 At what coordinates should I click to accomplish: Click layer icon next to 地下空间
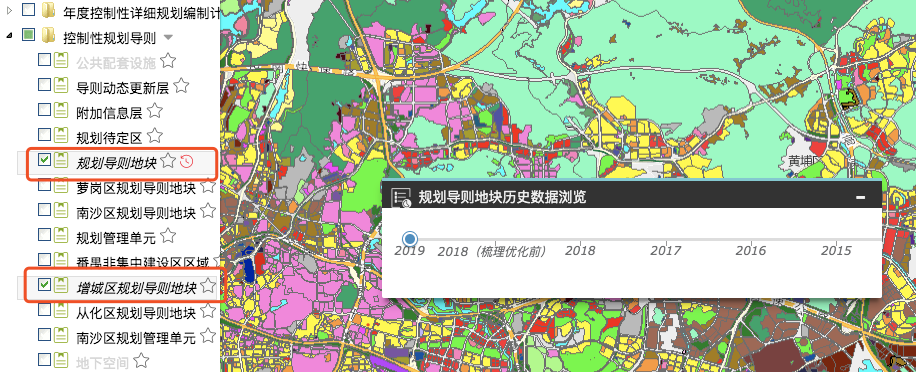(x=61, y=360)
